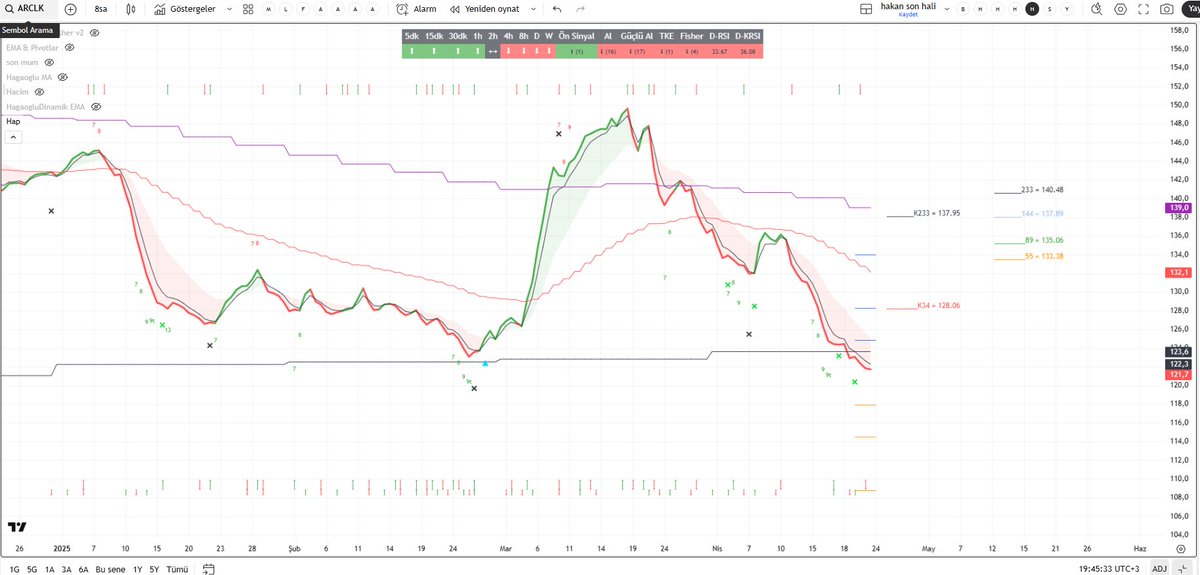Expand the layout management dropdown chevron
Viewport: 1200px width, 575px height.
[x=947, y=9]
